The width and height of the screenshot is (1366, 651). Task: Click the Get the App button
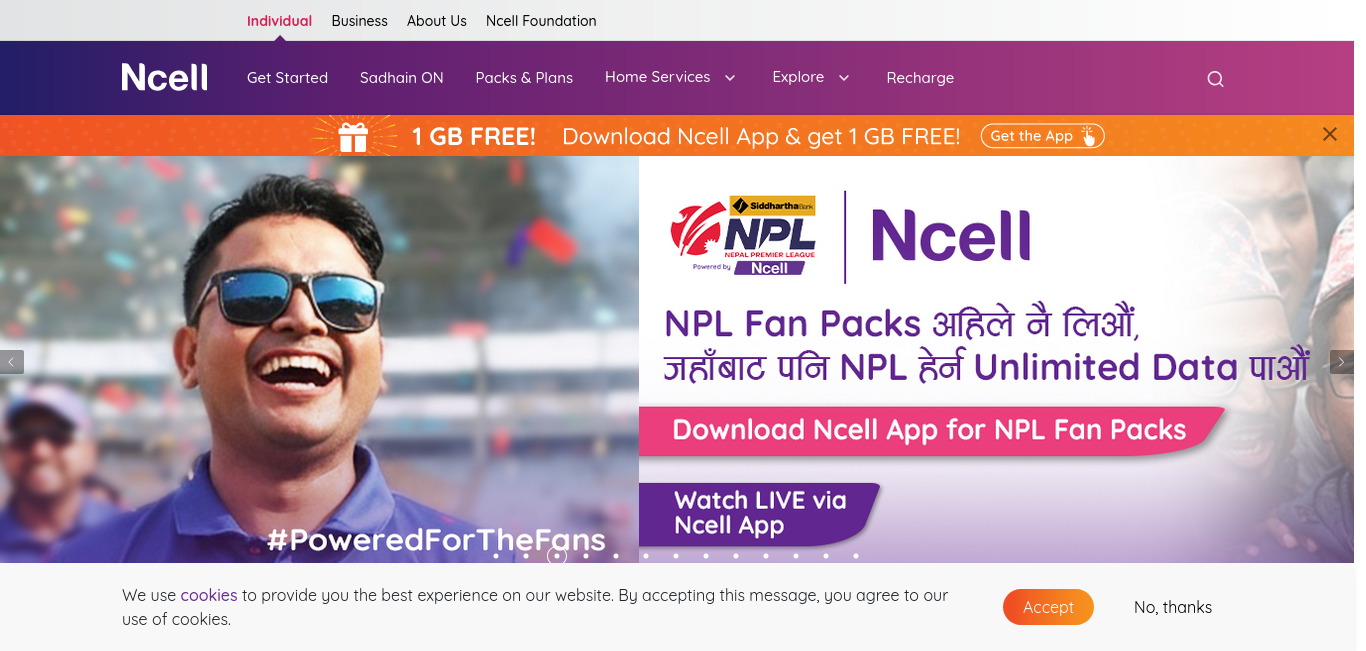[x=1042, y=136]
